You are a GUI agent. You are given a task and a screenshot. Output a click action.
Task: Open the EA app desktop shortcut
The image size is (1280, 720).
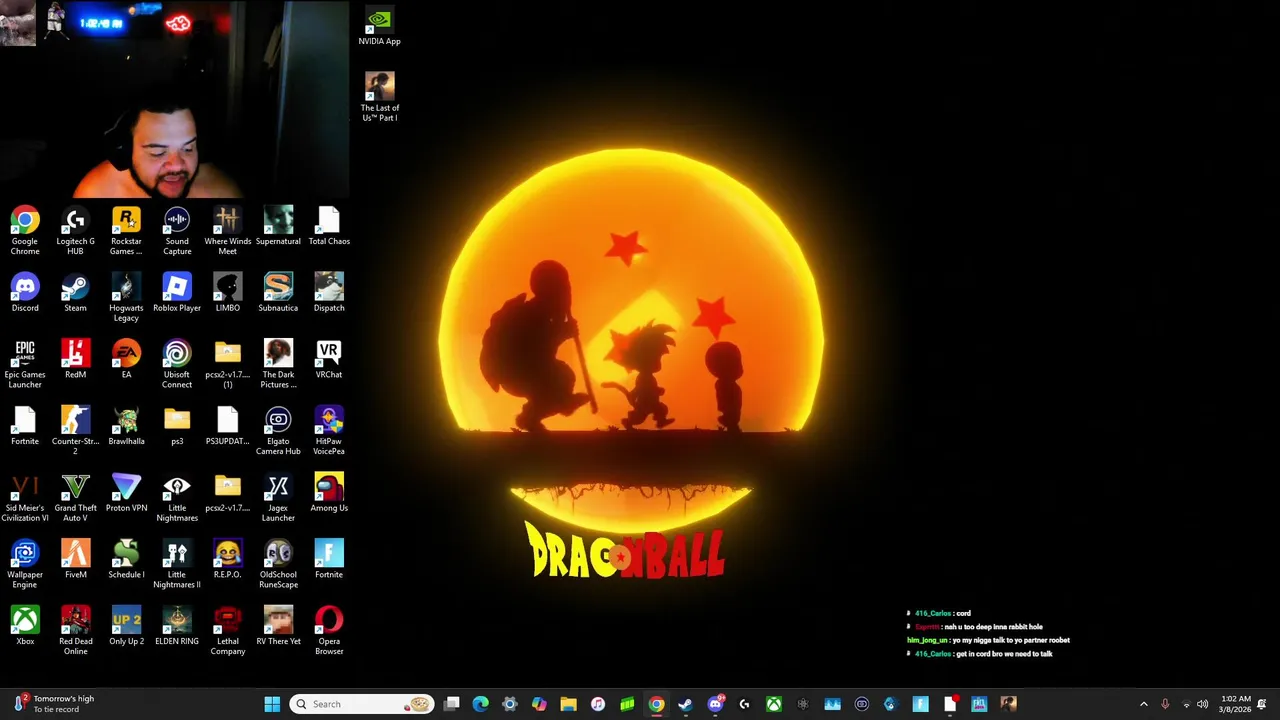[126, 360]
